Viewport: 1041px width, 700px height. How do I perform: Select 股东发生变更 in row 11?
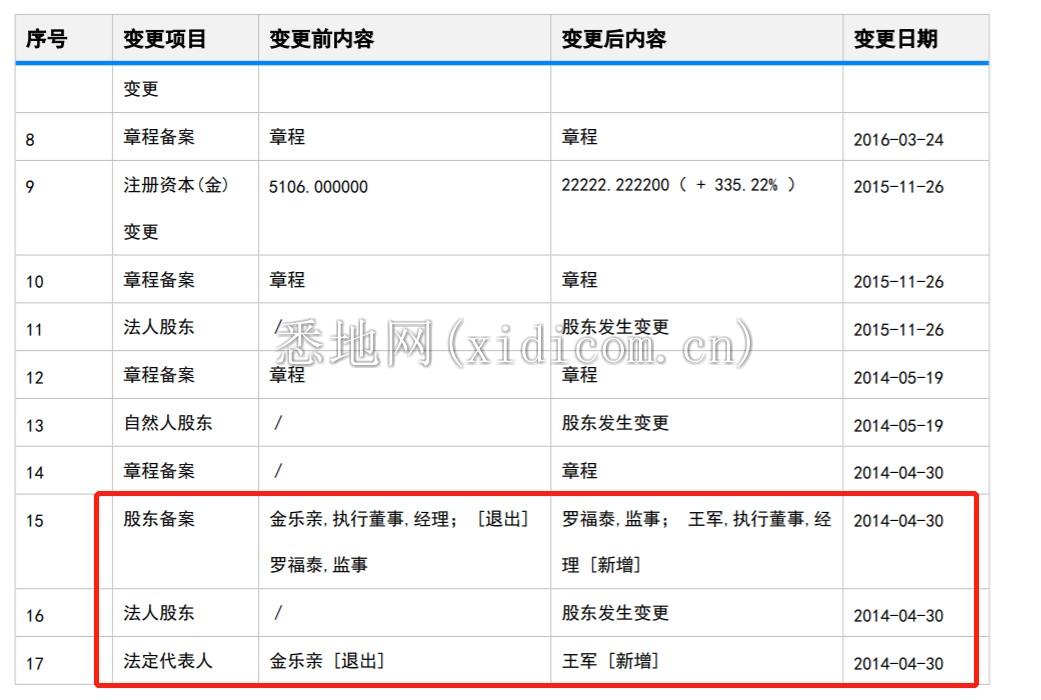pyautogui.click(x=615, y=327)
